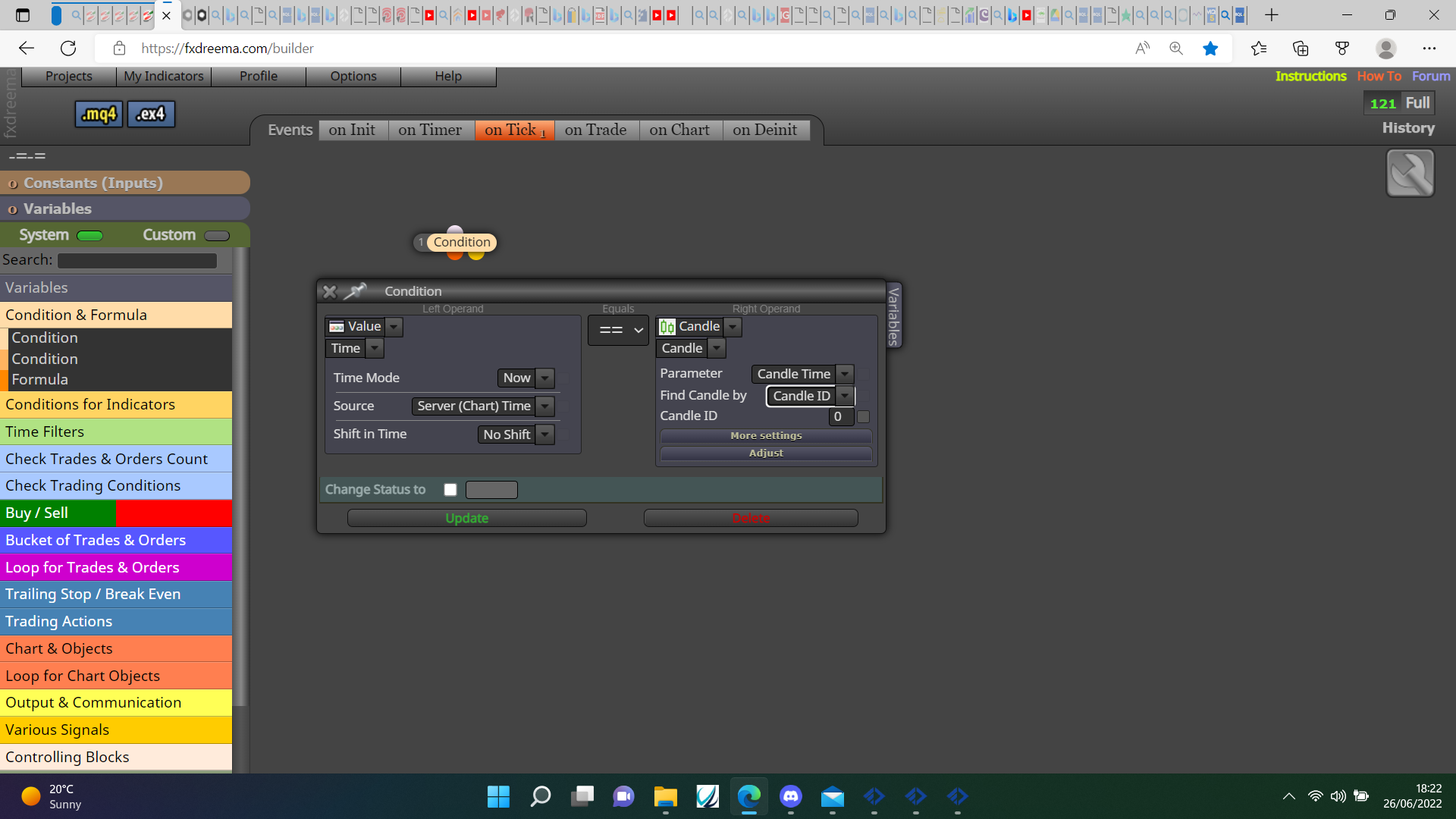Open browser zoom magnifier icon
Screen dimensions: 1456x819
[1176, 49]
